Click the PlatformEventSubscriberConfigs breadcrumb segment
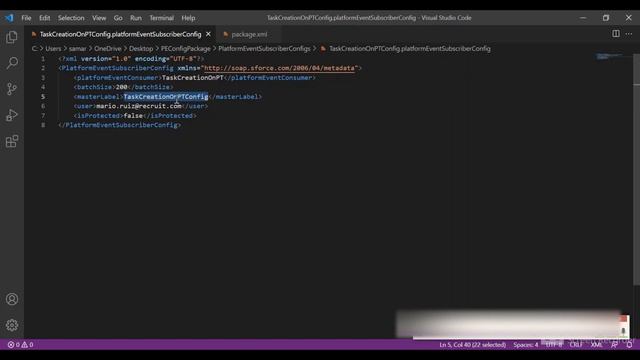 [264, 49]
